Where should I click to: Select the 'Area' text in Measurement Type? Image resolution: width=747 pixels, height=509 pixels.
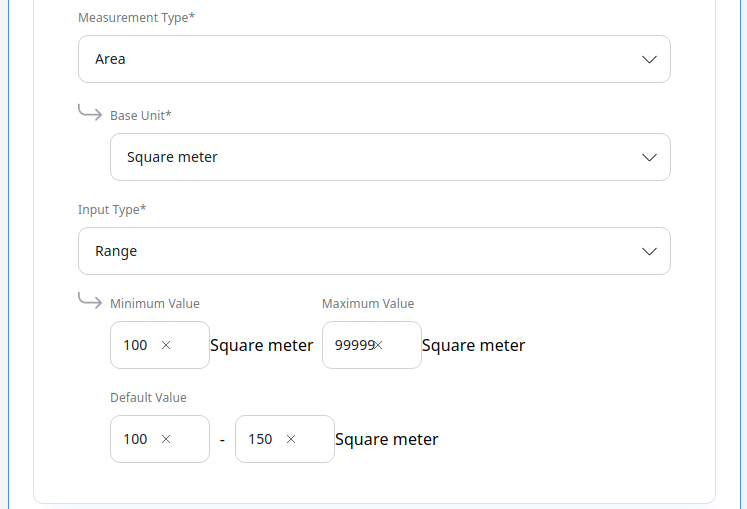[110, 59]
